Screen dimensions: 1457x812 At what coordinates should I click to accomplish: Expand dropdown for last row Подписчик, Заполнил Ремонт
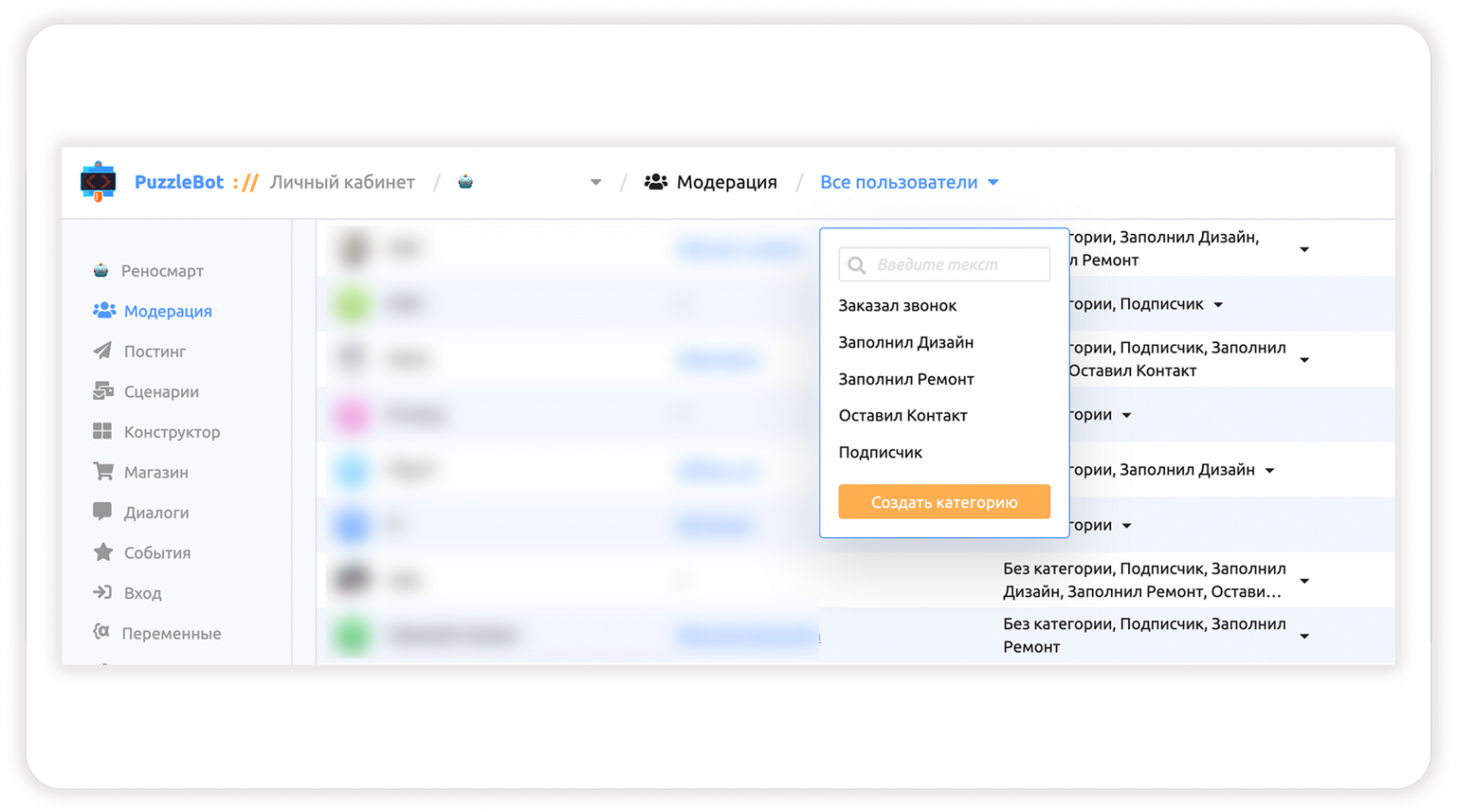[1304, 636]
